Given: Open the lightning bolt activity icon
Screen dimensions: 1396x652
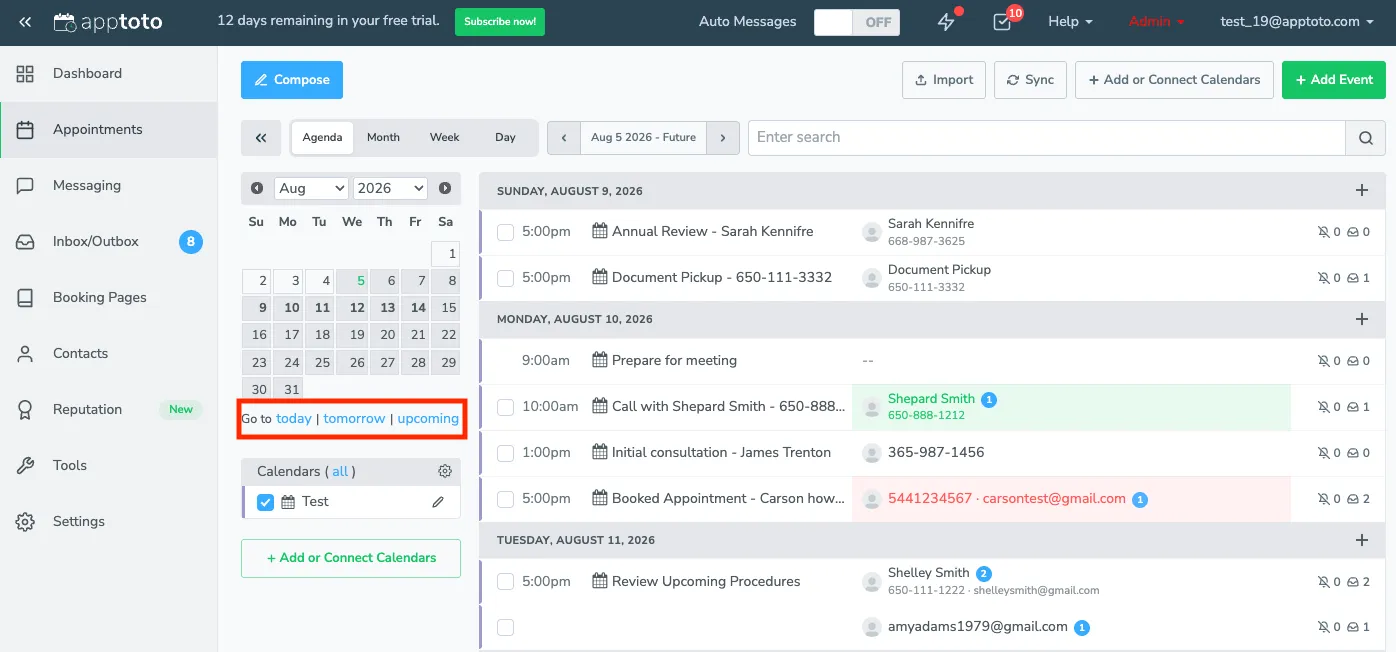Looking at the screenshot, I should point(946,22).
